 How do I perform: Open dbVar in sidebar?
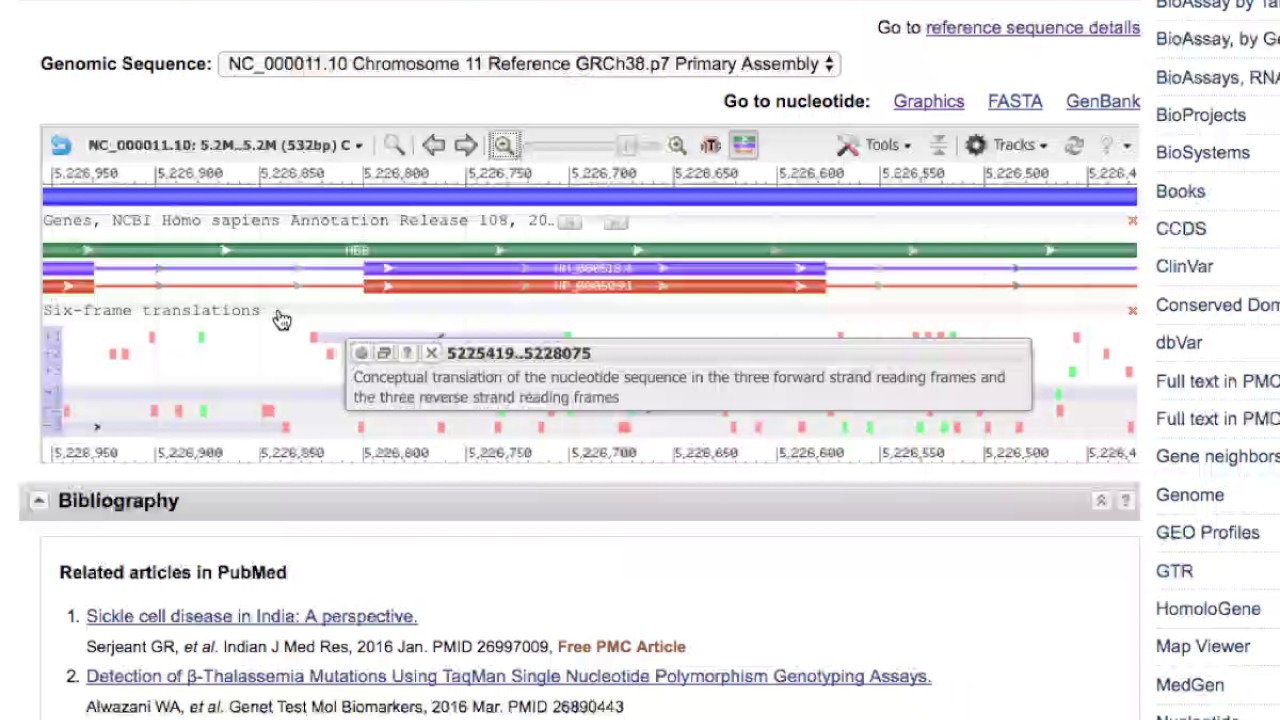pos(1179,343)
